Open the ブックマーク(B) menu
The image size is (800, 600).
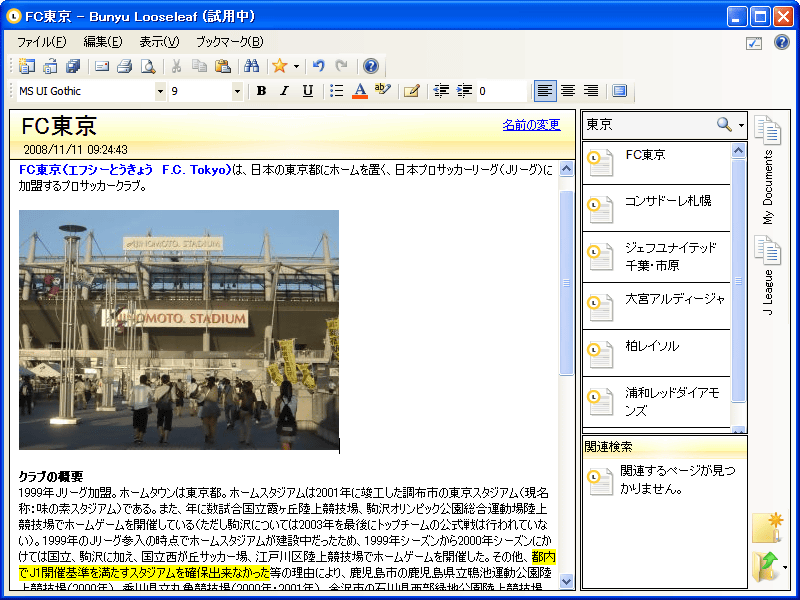click(x=230, y=42)
